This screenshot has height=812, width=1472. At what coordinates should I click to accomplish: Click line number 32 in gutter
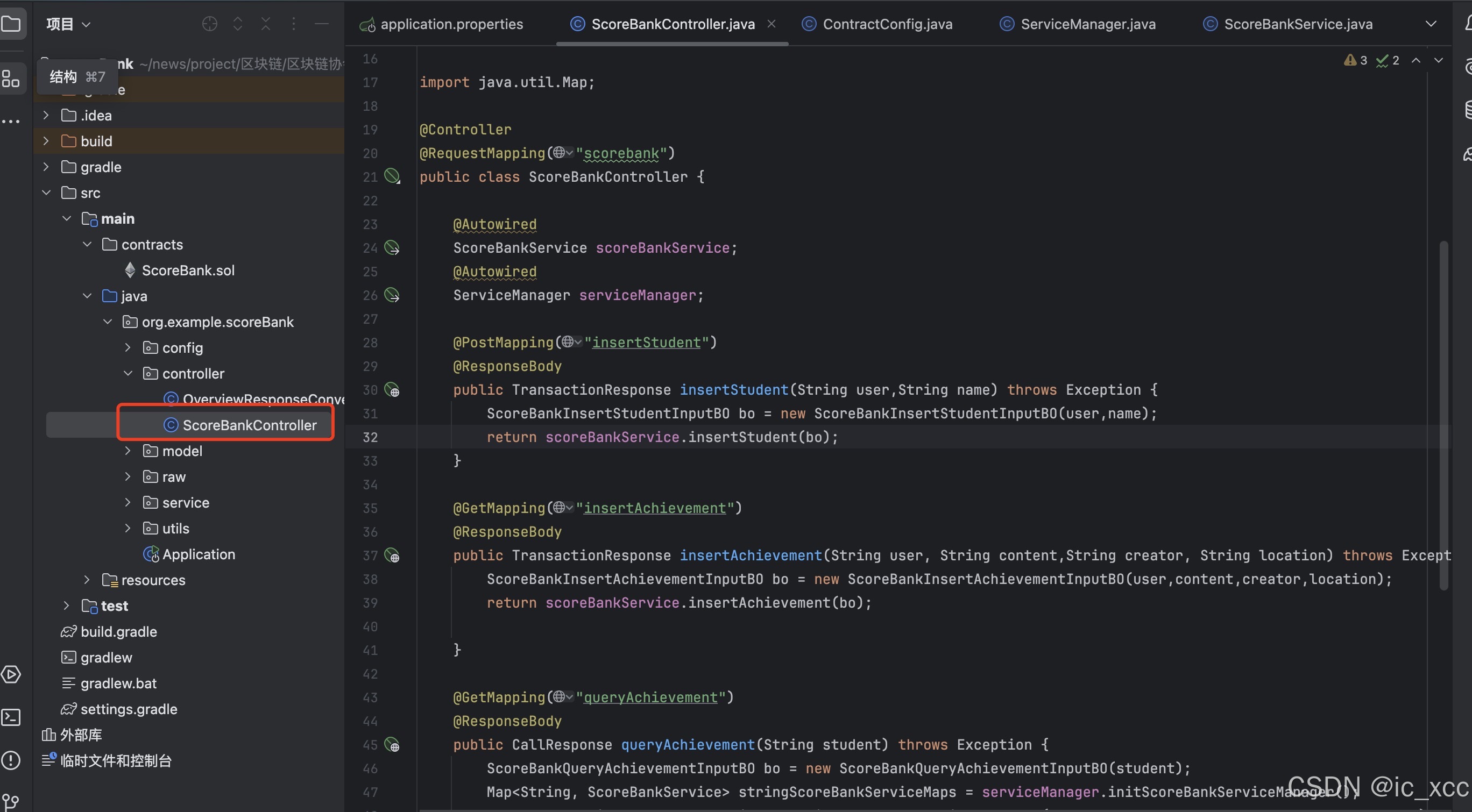[370, 437]
